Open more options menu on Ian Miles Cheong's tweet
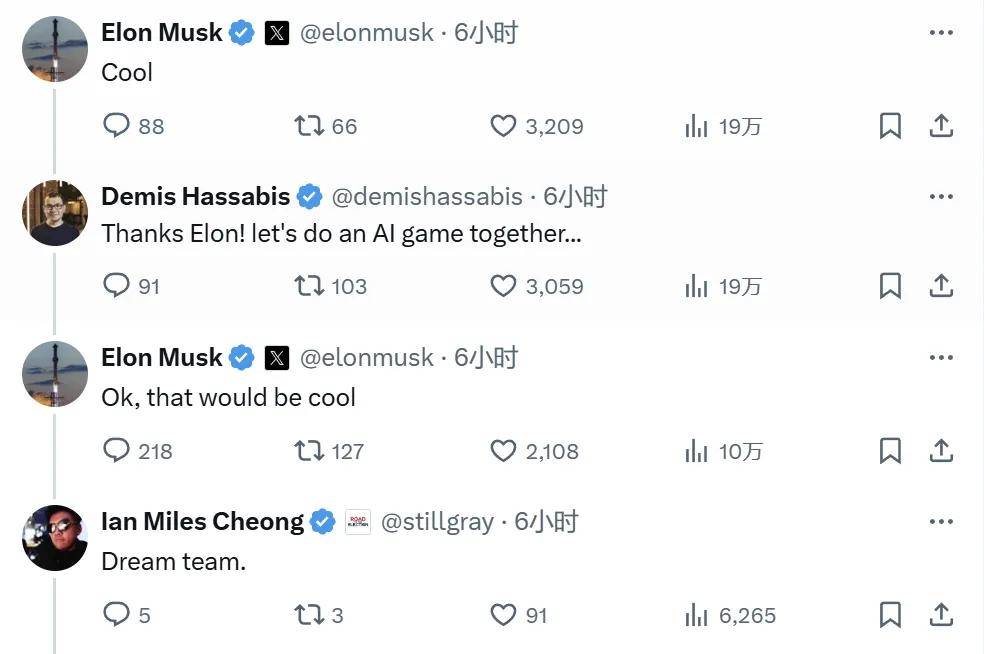The height and width of the screenshot is (654, 984). coord(941,522)
